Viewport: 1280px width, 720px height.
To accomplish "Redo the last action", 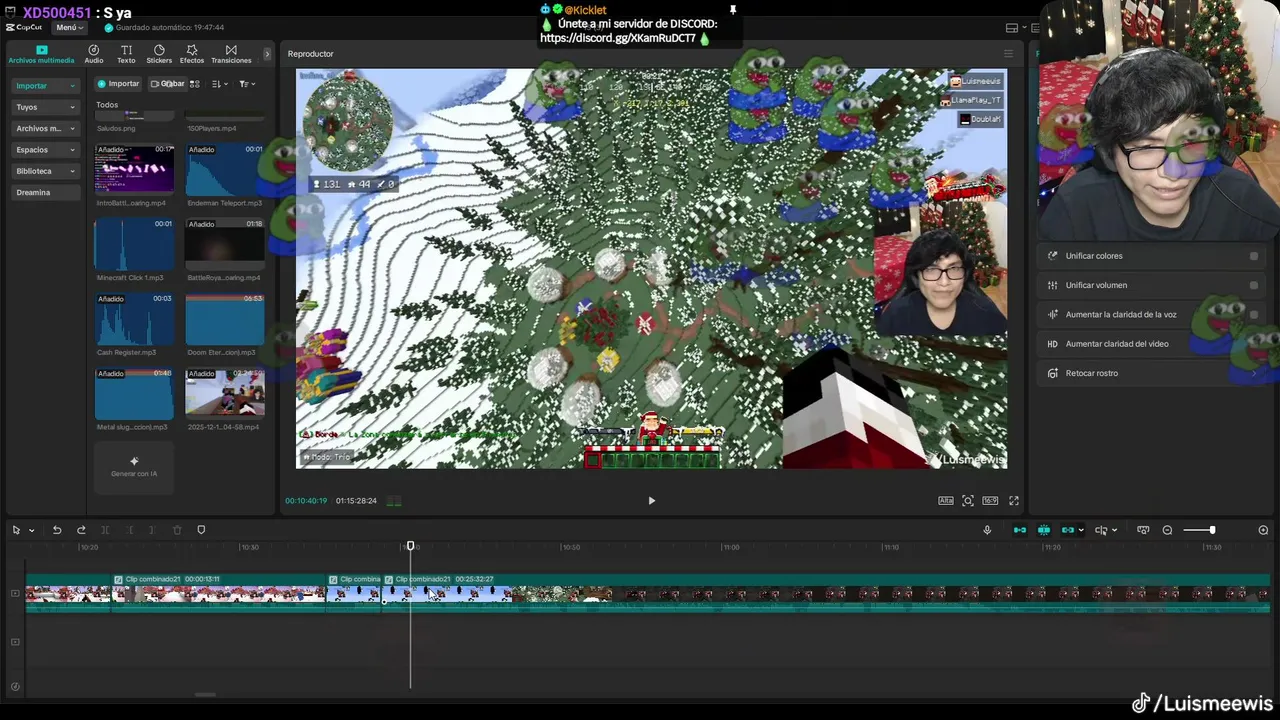I will pyautogui.click(x=81, y=530).
